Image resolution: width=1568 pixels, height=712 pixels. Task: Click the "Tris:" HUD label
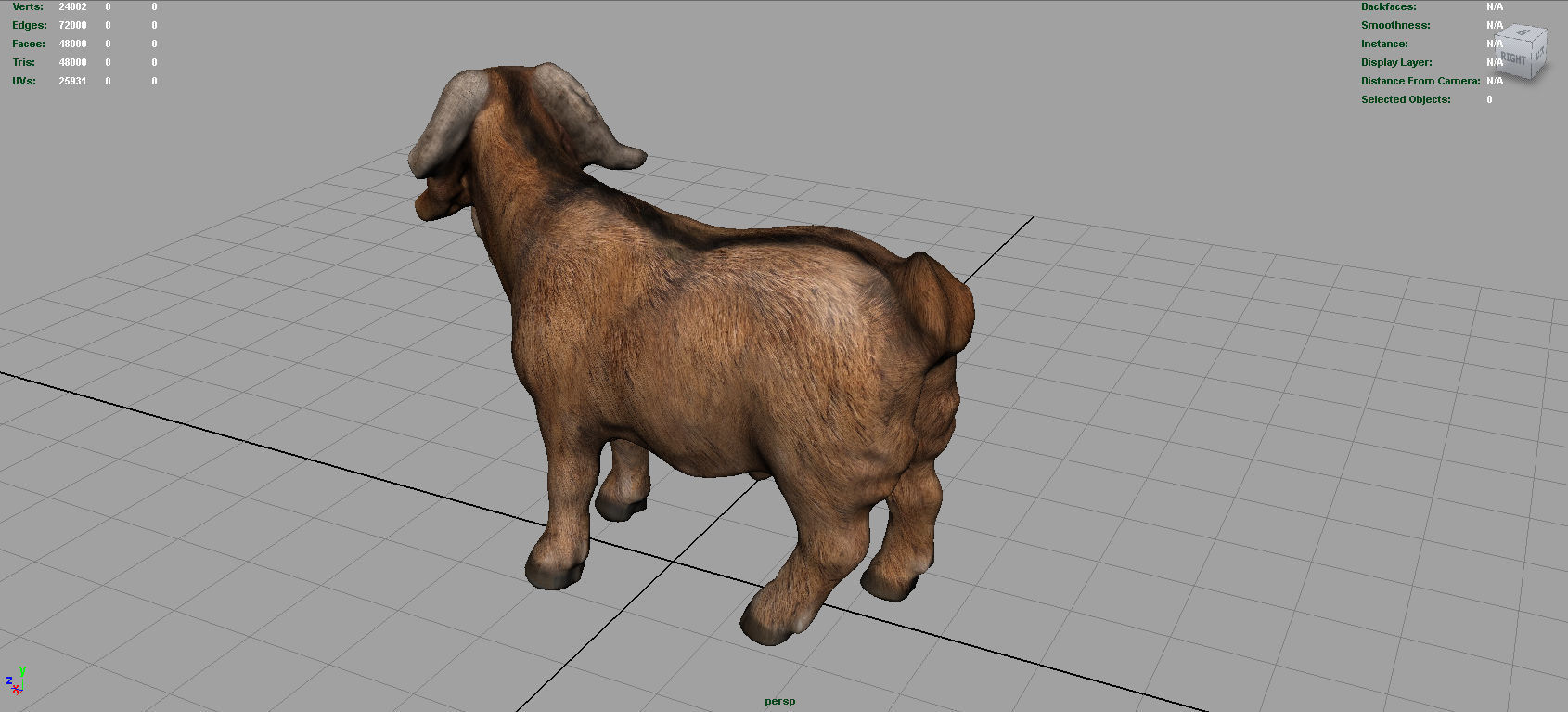pyautogui.click(x=24, y=62)
